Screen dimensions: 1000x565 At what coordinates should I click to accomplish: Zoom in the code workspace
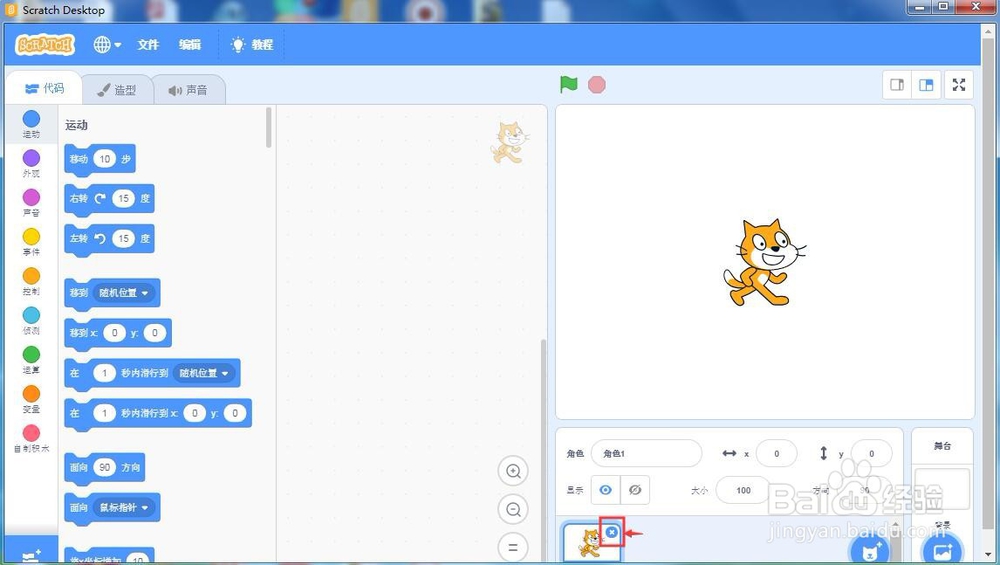[x=513, y=471]
